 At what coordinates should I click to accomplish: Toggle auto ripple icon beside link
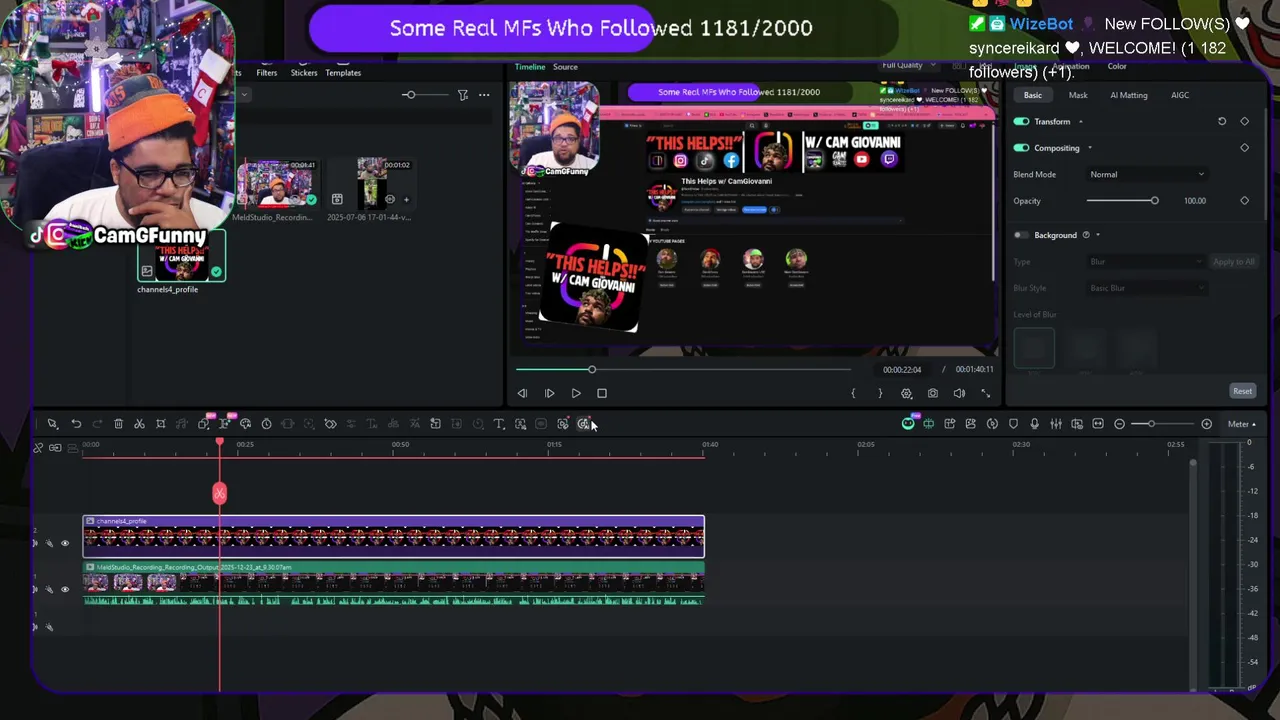point(55,447)
